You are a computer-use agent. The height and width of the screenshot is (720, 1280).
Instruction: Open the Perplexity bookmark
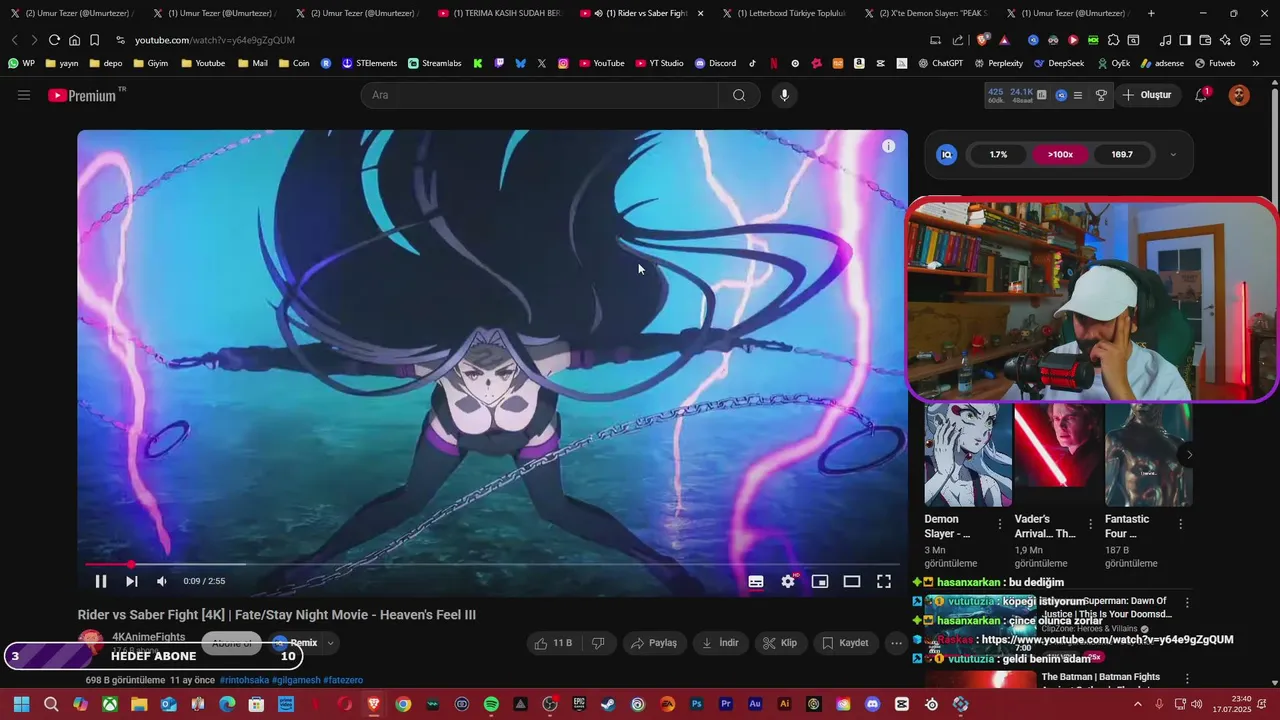998,63
